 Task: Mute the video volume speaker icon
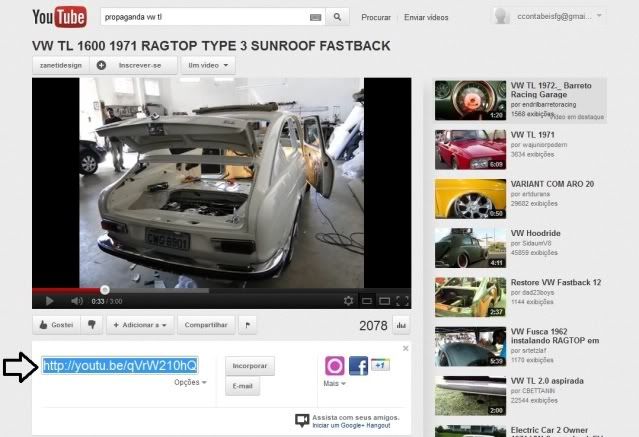[77, 301]
